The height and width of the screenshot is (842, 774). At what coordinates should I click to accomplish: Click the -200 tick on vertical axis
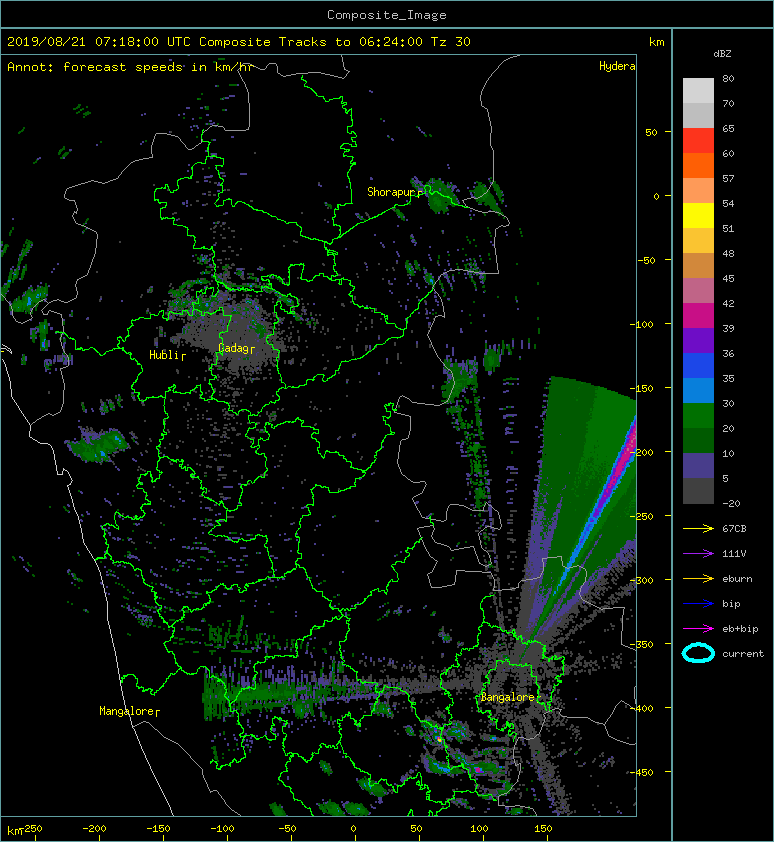[x=642, y=452]
